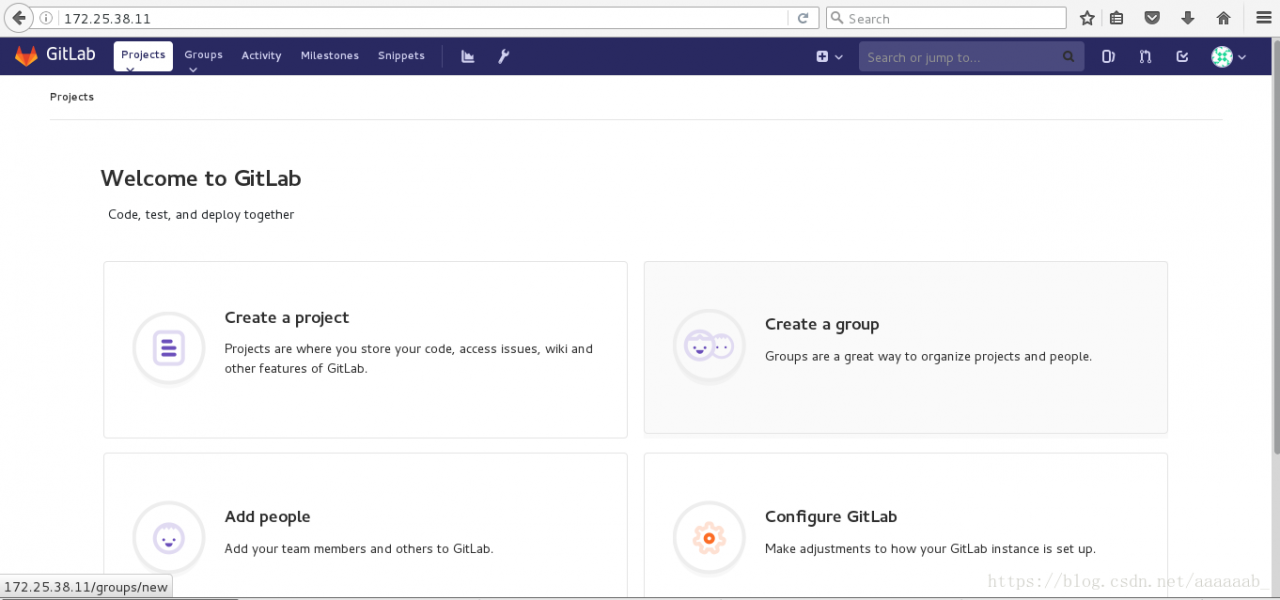Open the downloads arrow icon

(1188, 18)
